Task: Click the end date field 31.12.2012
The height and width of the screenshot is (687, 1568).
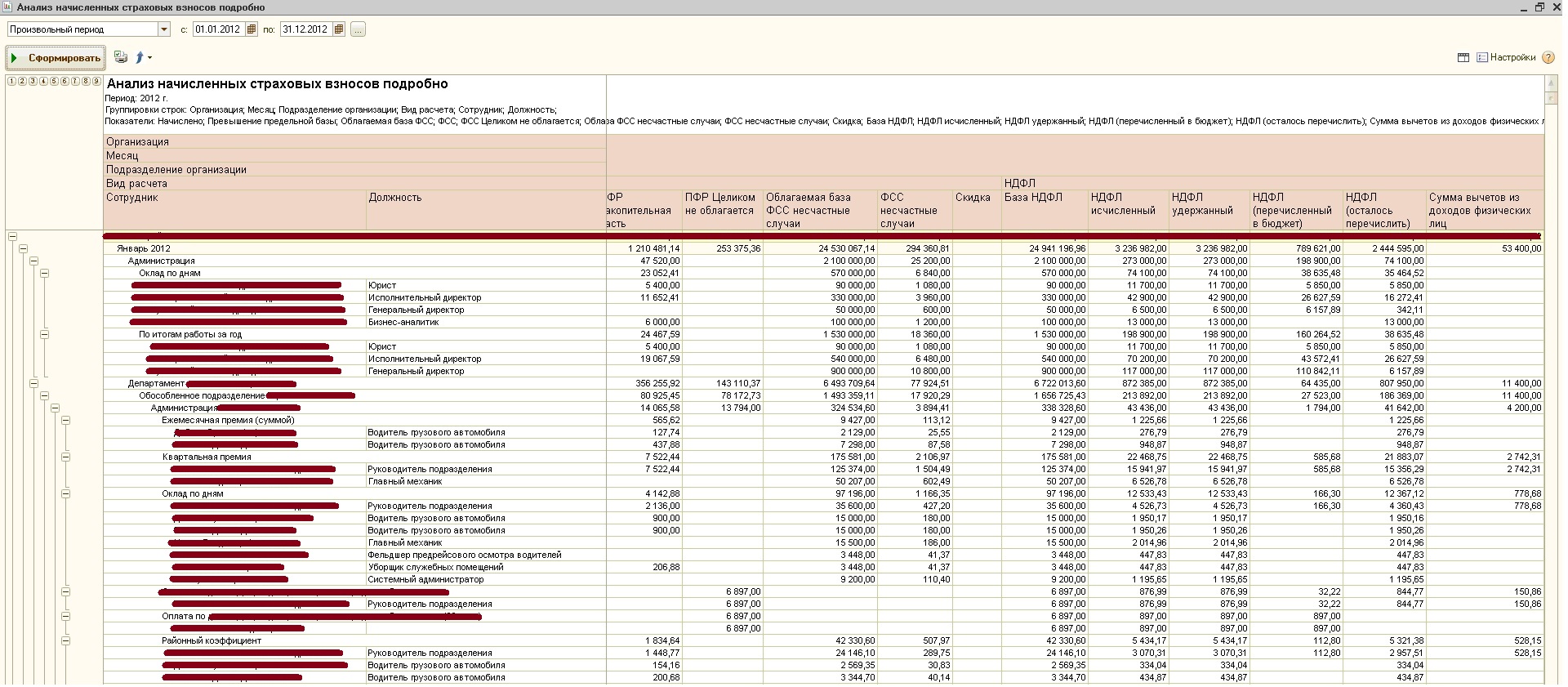Action: pos(306,29)
